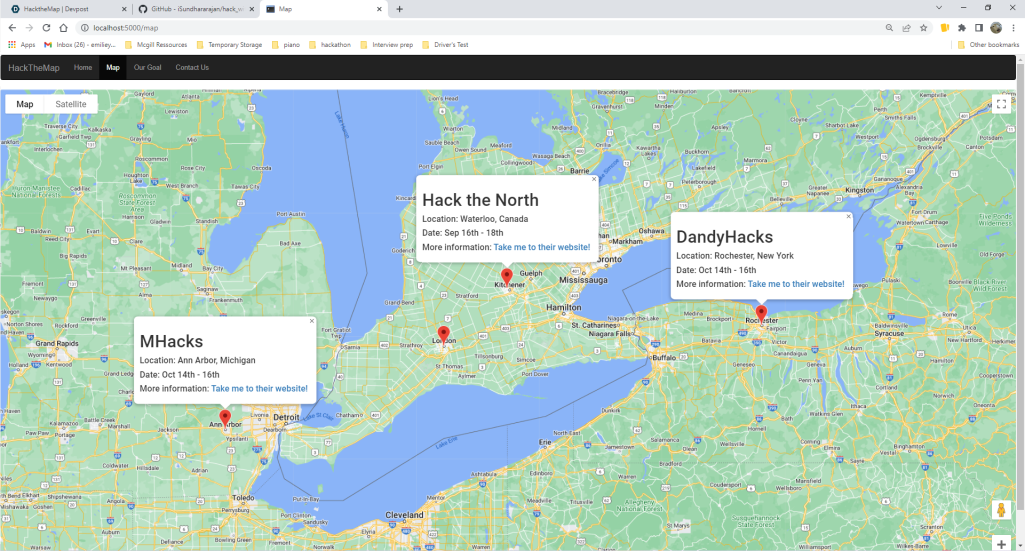Viewport: 1025px width, 551px height.
Task: Focus the address bar showing localhost:5000/map
Action: click(x=484, y=27)
